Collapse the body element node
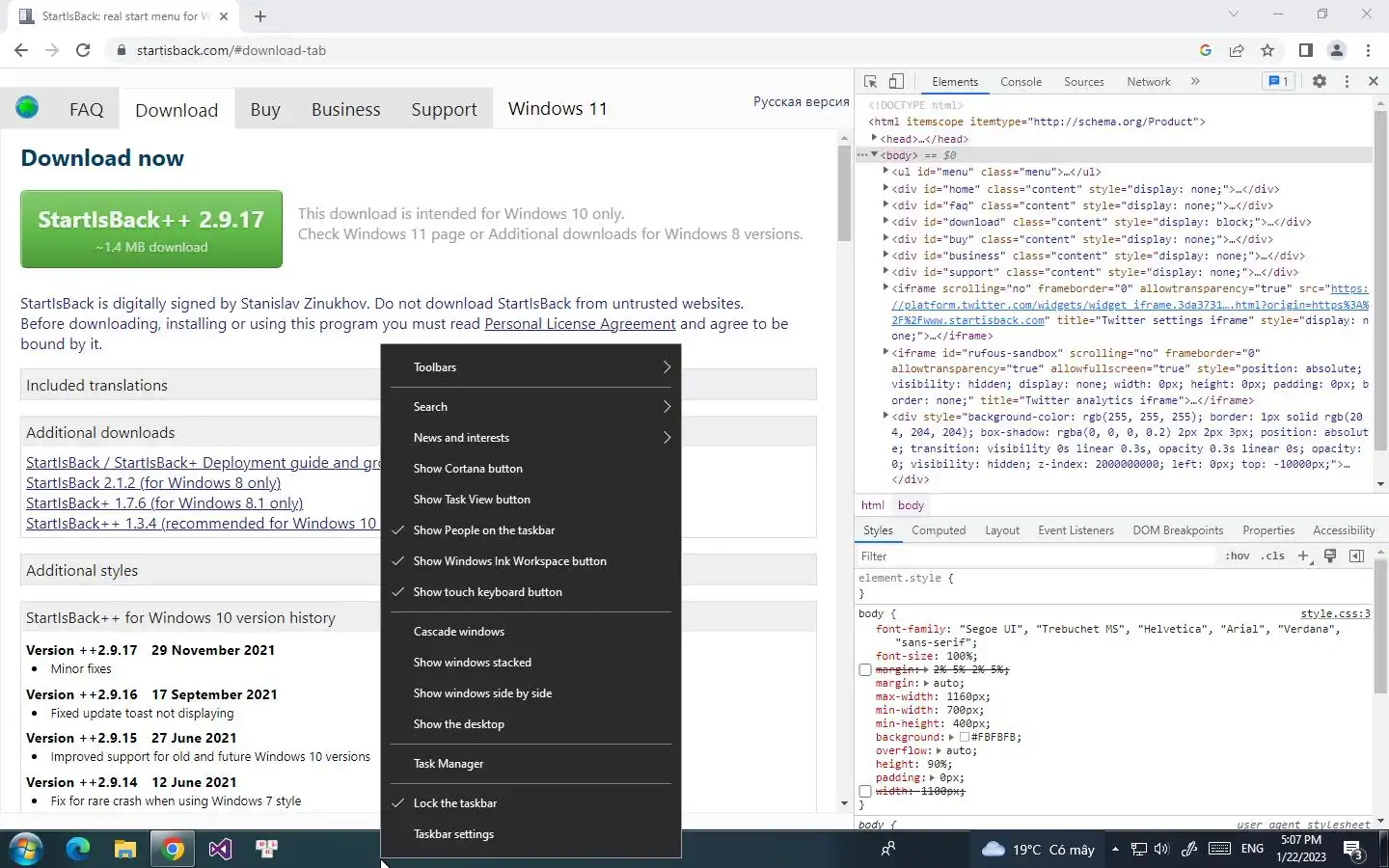1389x868 pixels. [x=874, y=154]
